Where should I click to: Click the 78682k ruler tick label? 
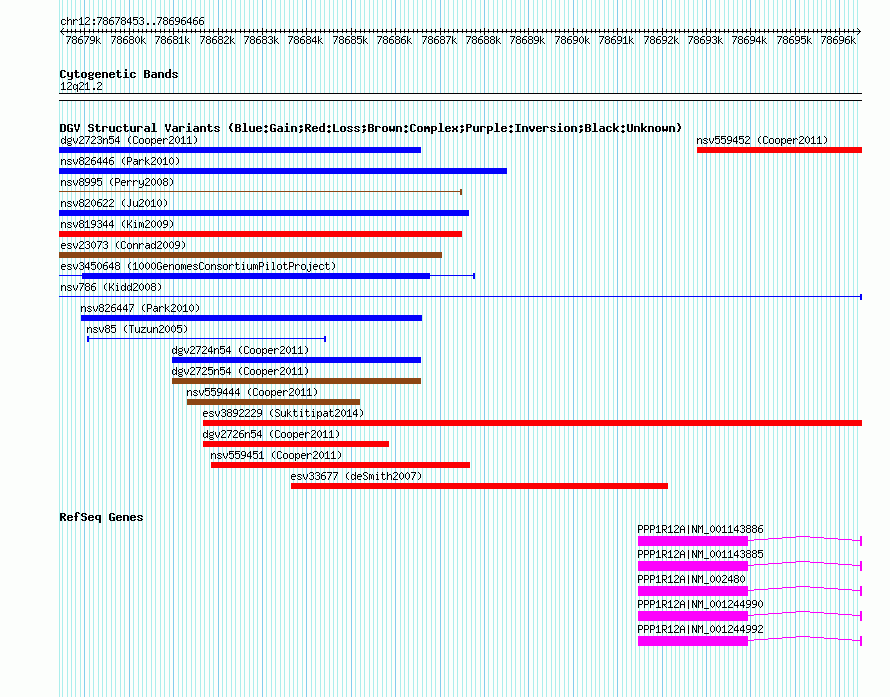coord(217,40)
